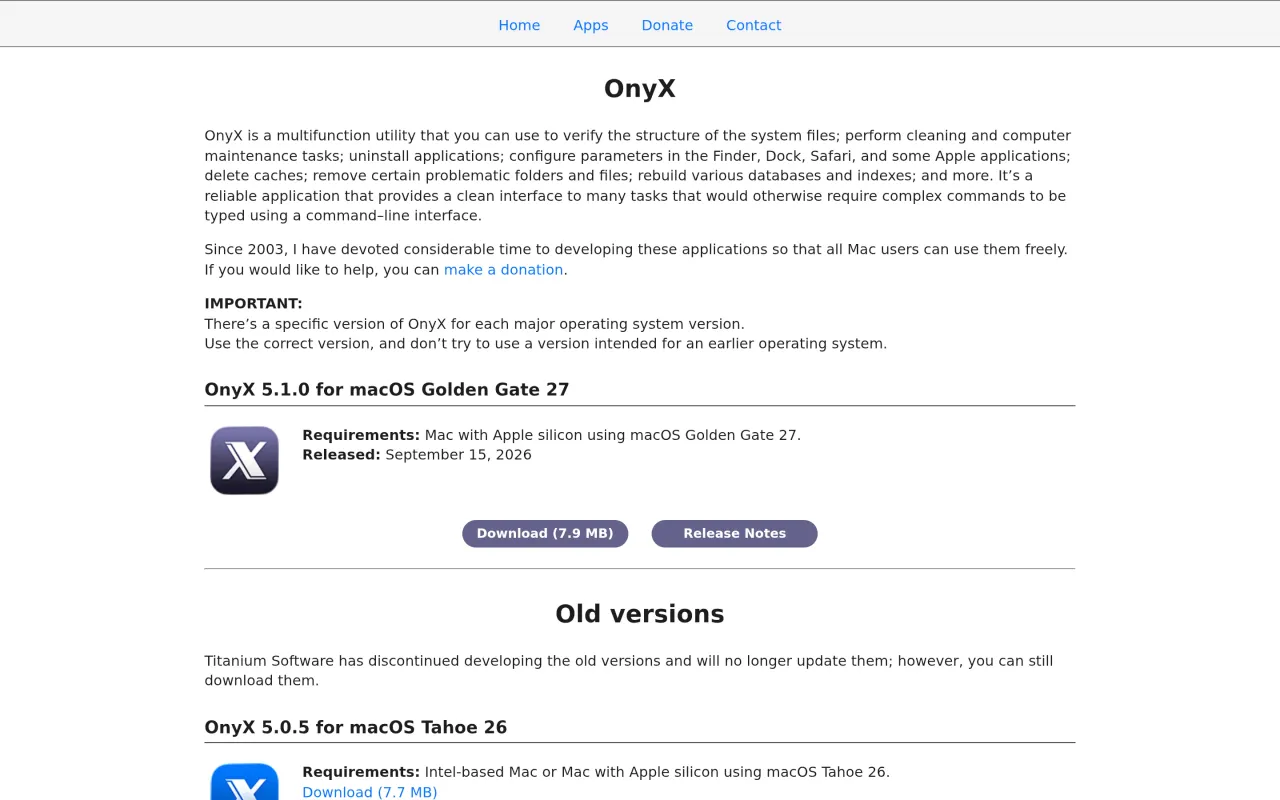Click the "Old versions" heading
This screenshot has width=1280, height=800.
coord(640,614)
